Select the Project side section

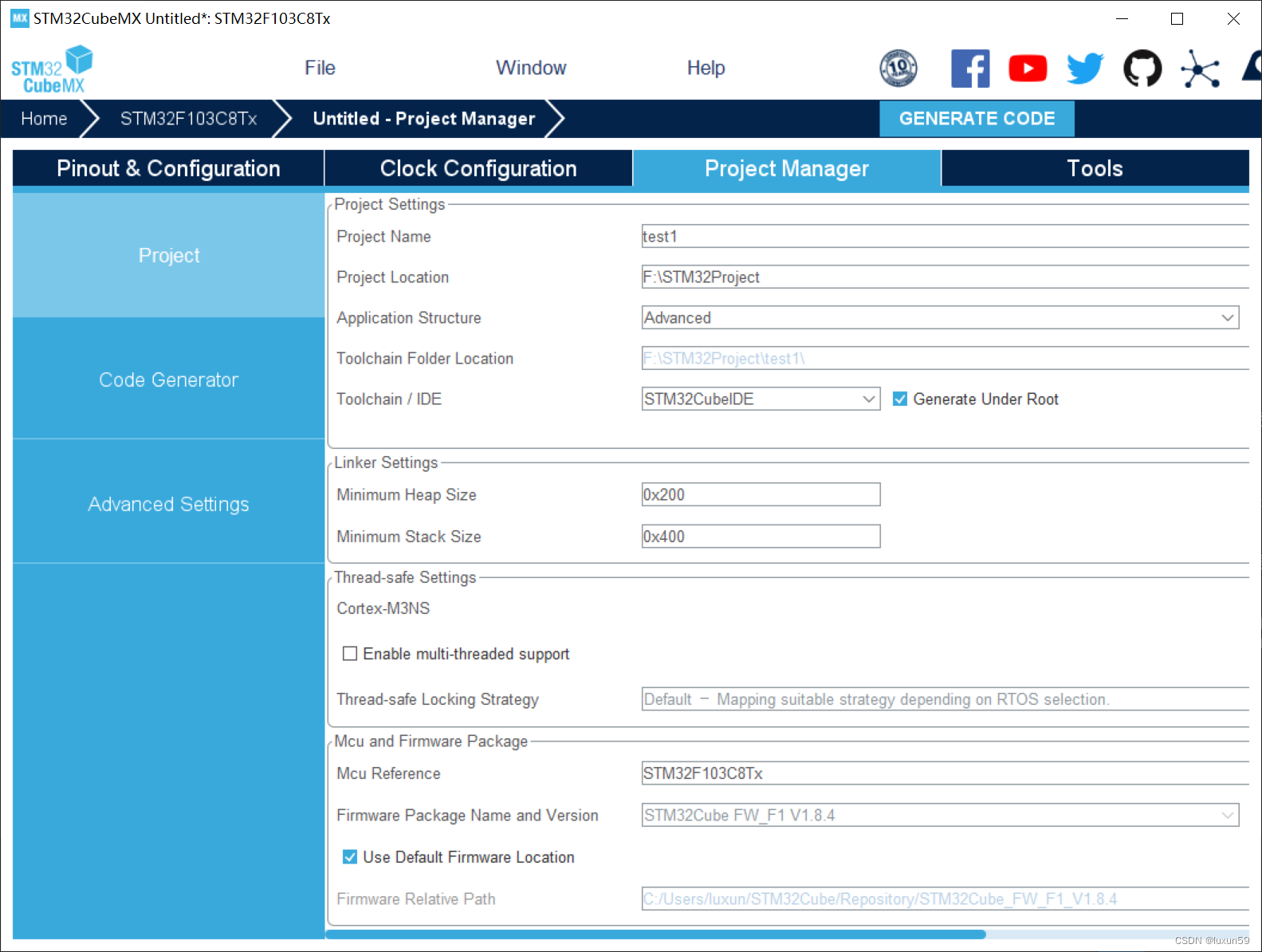pyautogui.click(x=168, y=255)
